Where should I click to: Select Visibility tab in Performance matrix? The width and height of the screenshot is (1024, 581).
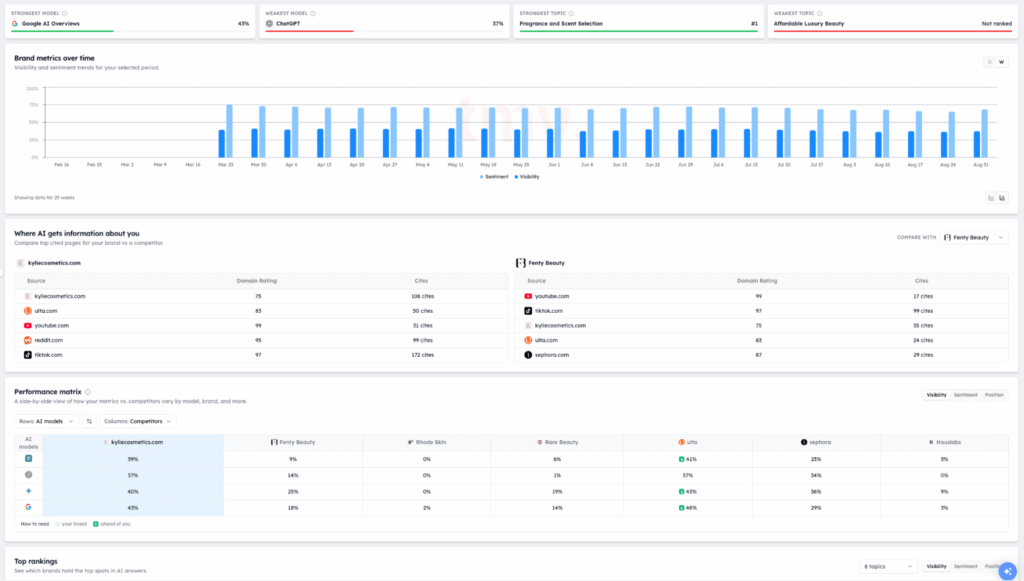936,395
